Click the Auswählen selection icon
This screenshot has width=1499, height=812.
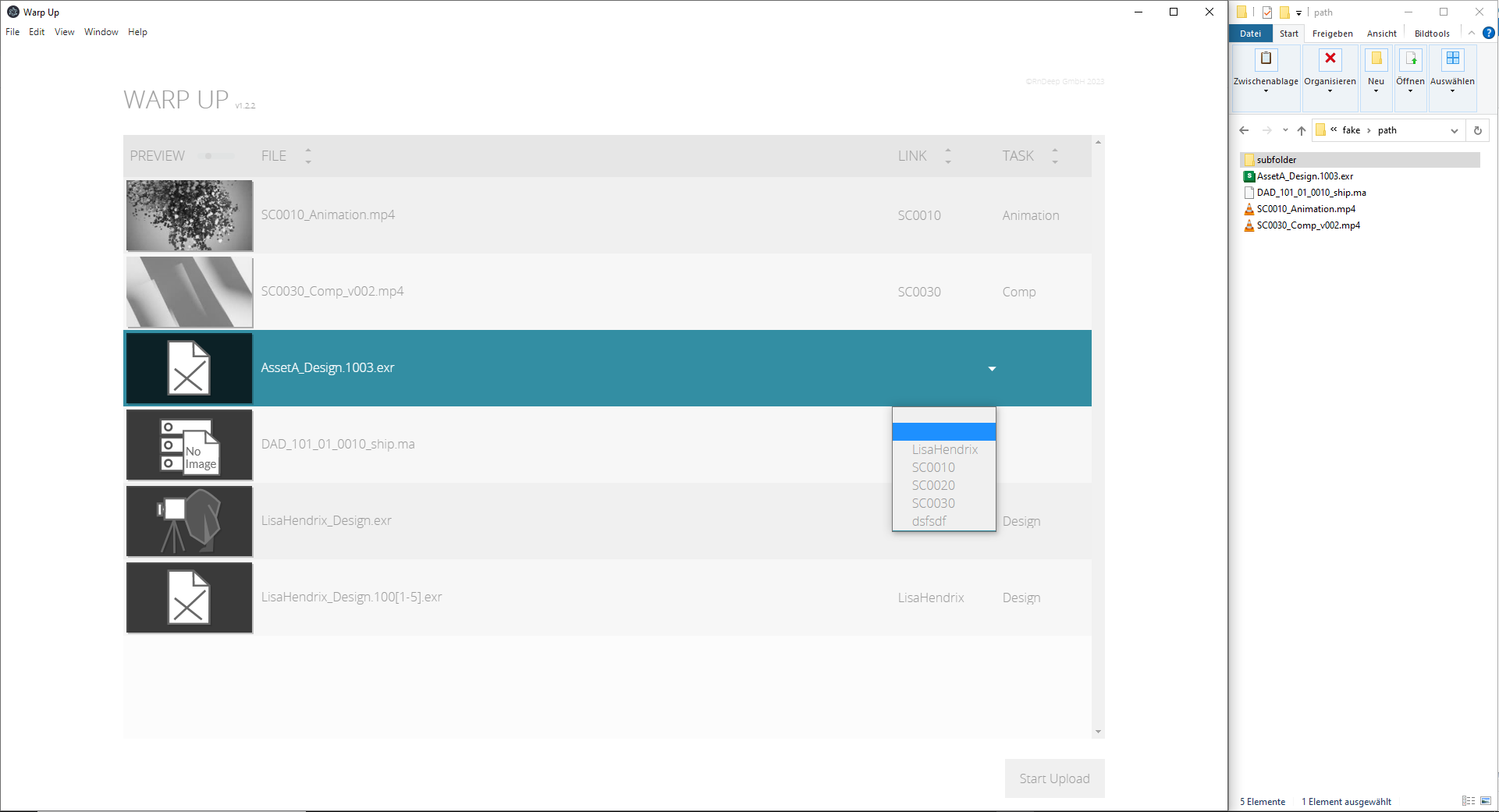point(1452,59)
